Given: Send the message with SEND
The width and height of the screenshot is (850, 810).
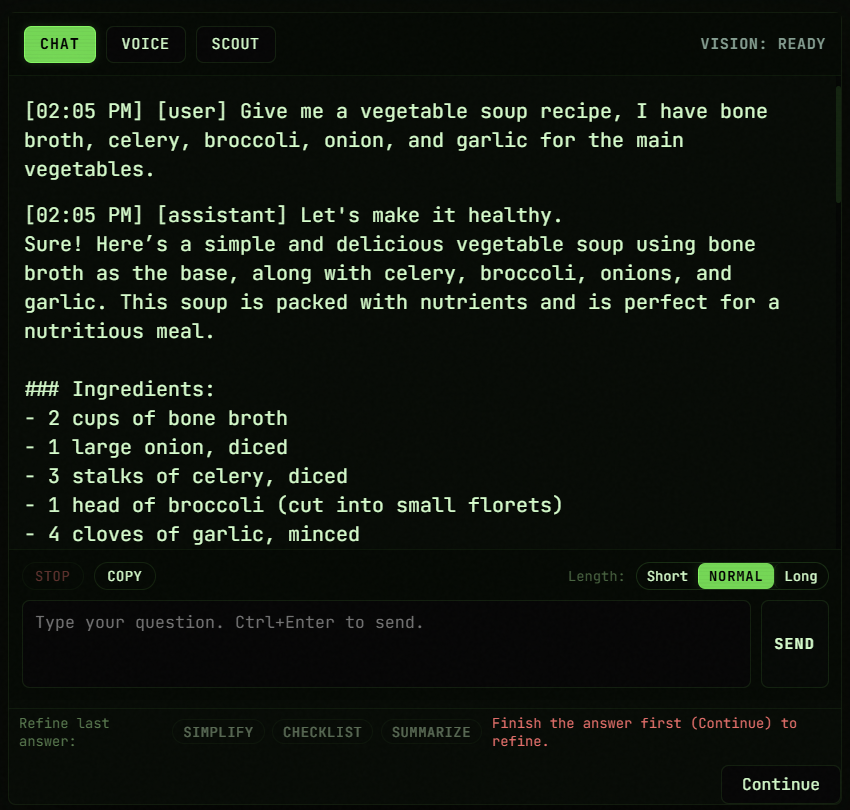Looking at the screenshot, I should coord(794,644).
